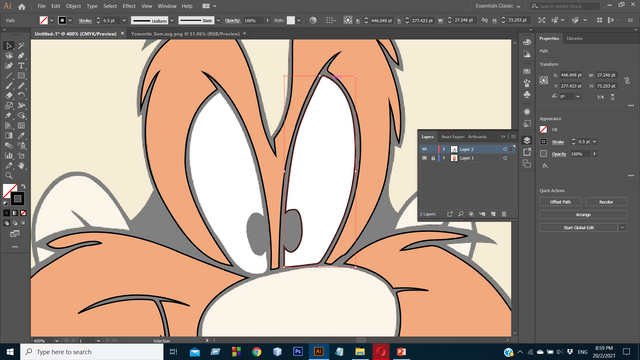Select the Paintbrush tool
This screenshot has width=640, height=360.
[9, 86]
